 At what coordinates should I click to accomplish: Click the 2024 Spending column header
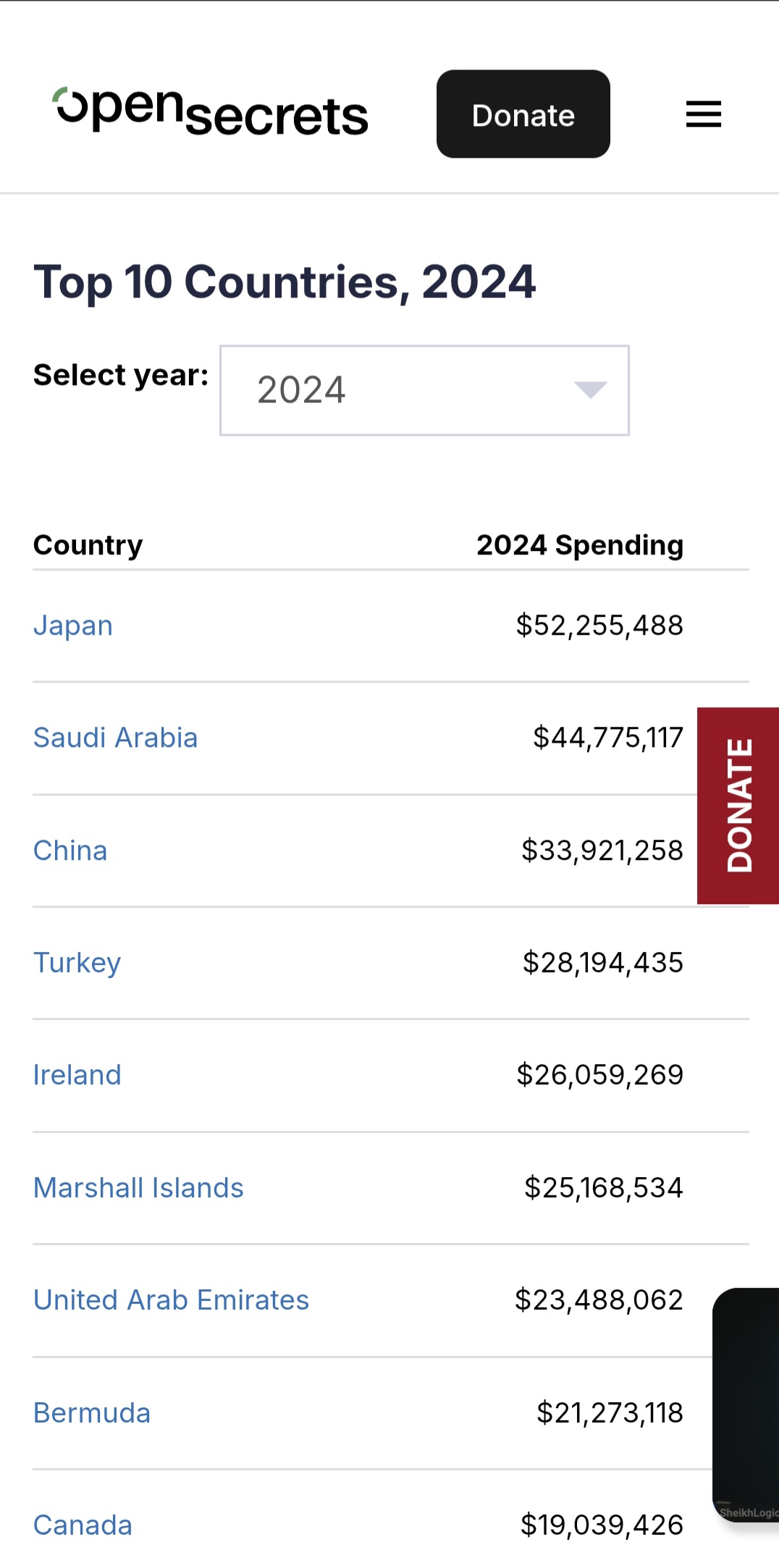(579, 545)
